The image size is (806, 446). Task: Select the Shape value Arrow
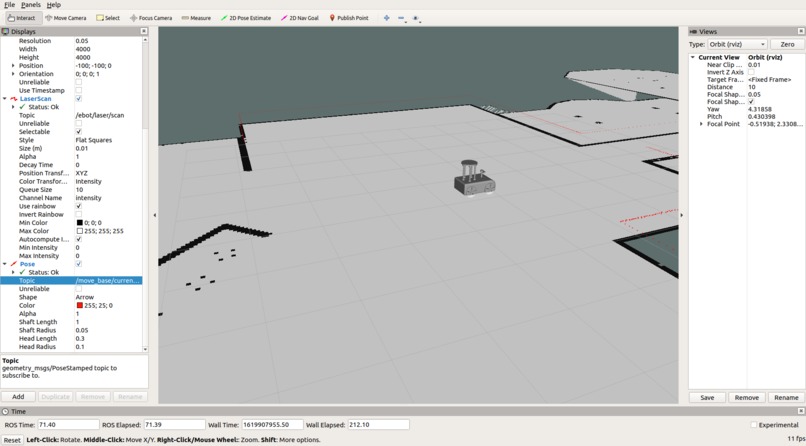[x=84, y=297]
